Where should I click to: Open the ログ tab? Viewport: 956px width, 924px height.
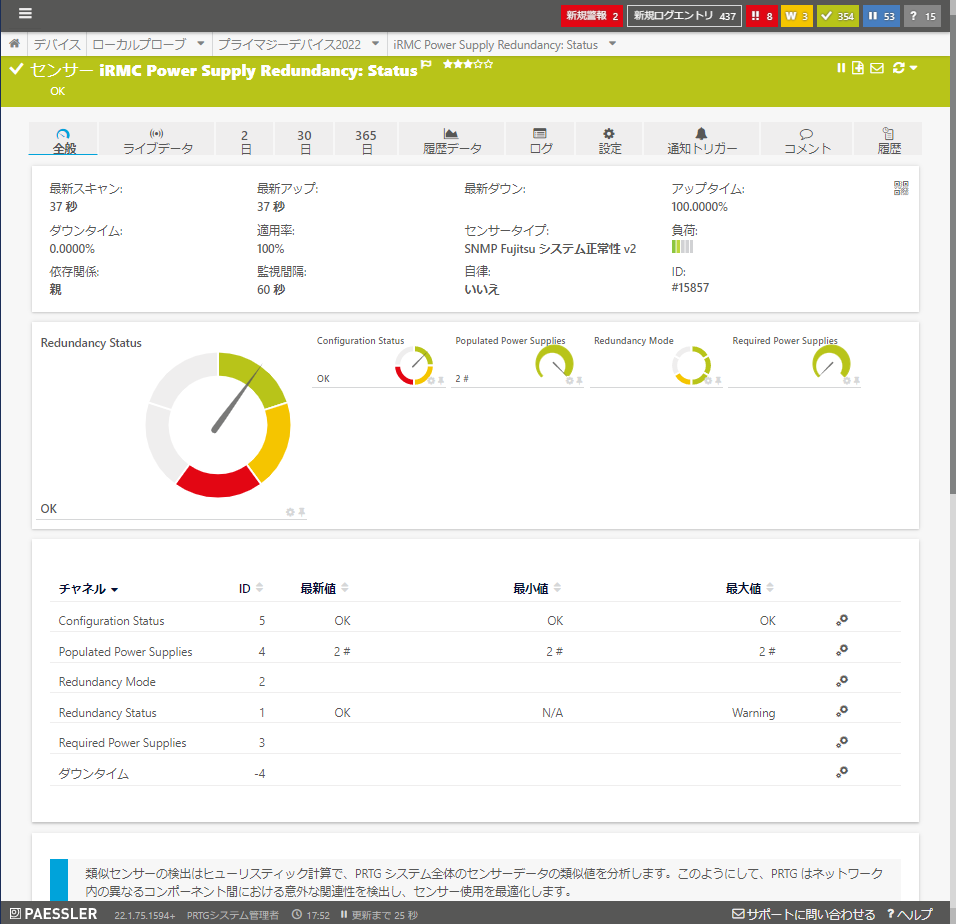pyautogui.click(x=540, y=140)
